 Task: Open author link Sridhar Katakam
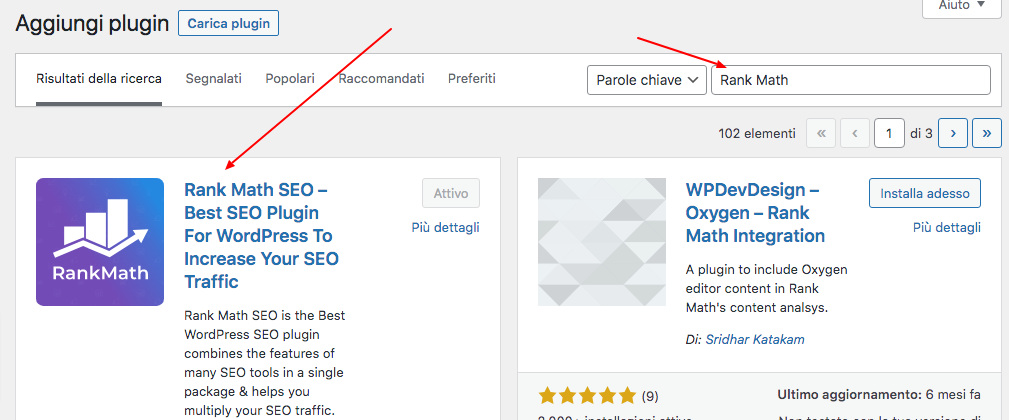pos(755,340)
